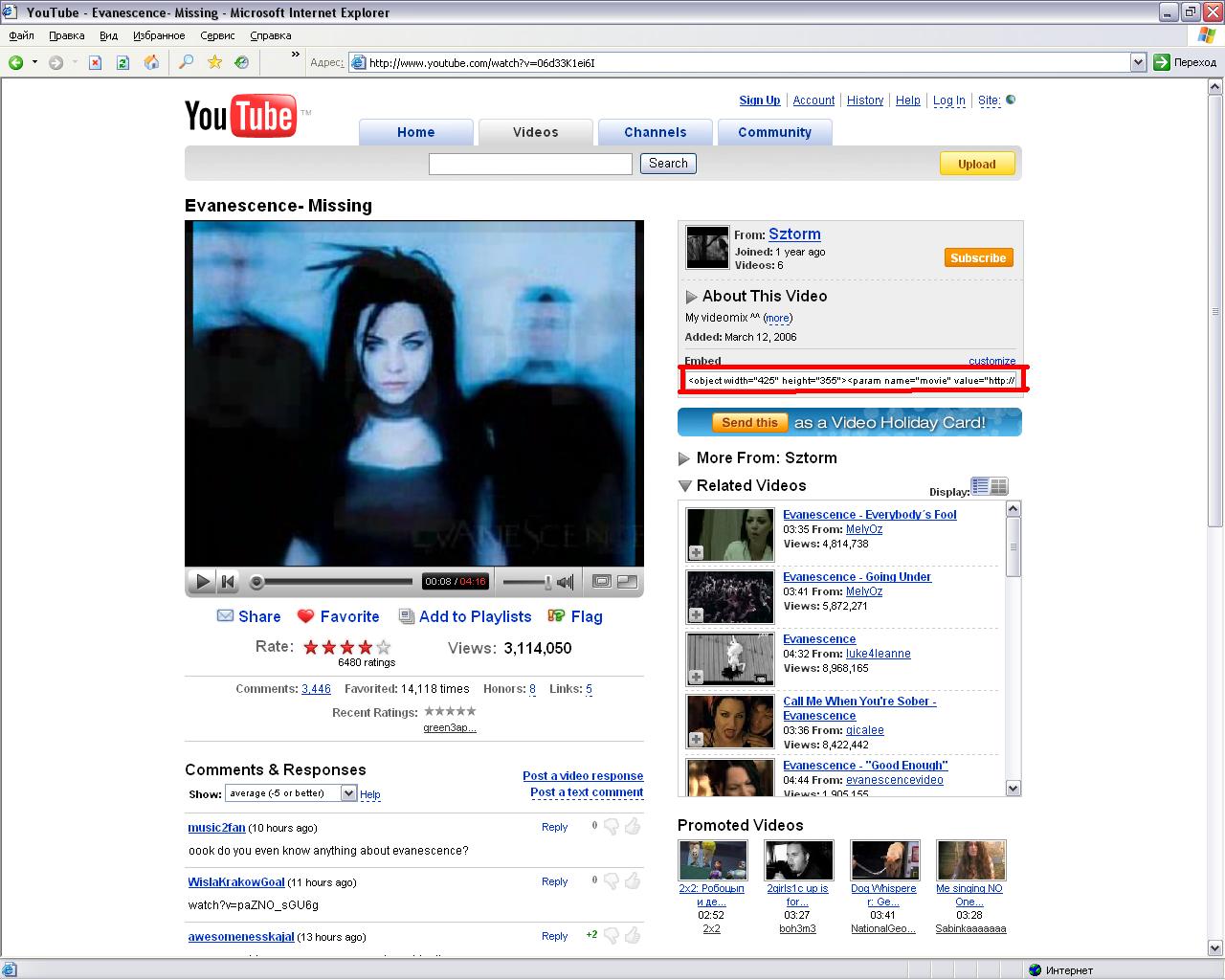The height and width of the screenshot is (980, 1225).
Task: Click video progress seek bar
Action: tap(331, 582)
